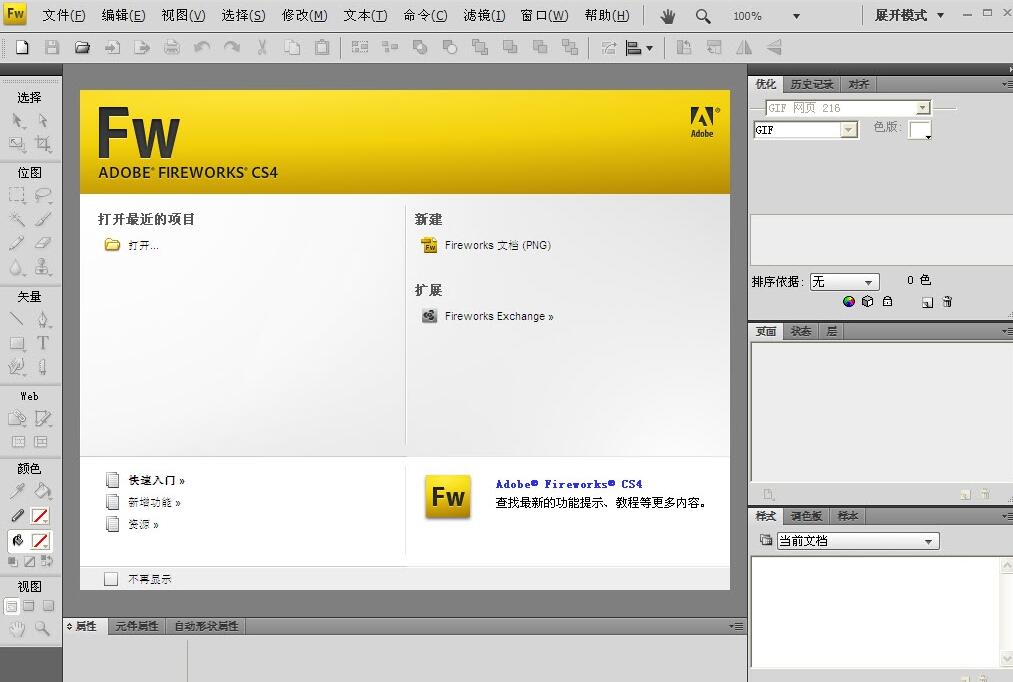
Task: Open the 当前文档 styles dropdown
Action: (x=857, y=541)
